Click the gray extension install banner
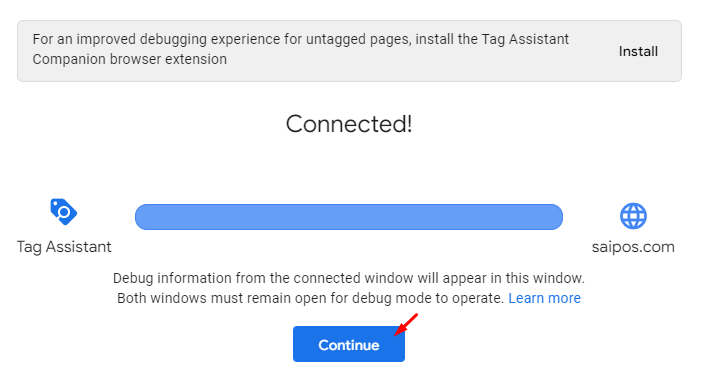This screenshot has height=374, width=703. tap(349, 51)
